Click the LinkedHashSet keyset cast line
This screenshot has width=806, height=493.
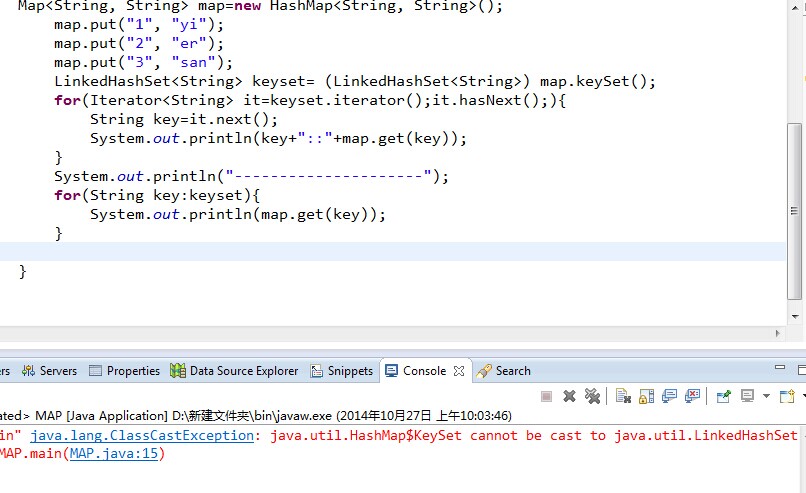point(355,81)
